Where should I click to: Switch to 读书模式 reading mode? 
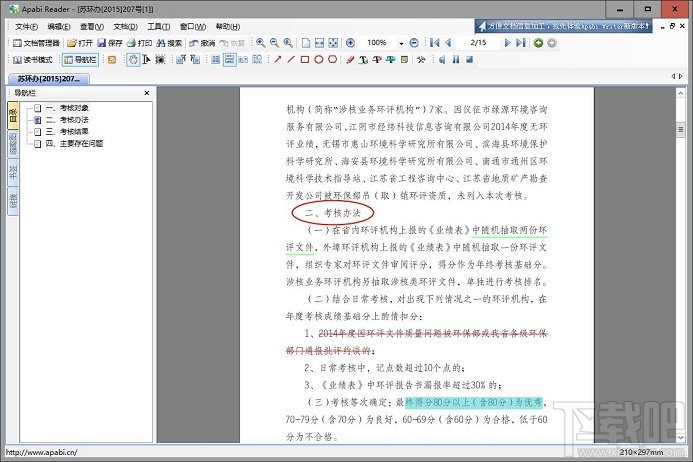pos(33,60)
